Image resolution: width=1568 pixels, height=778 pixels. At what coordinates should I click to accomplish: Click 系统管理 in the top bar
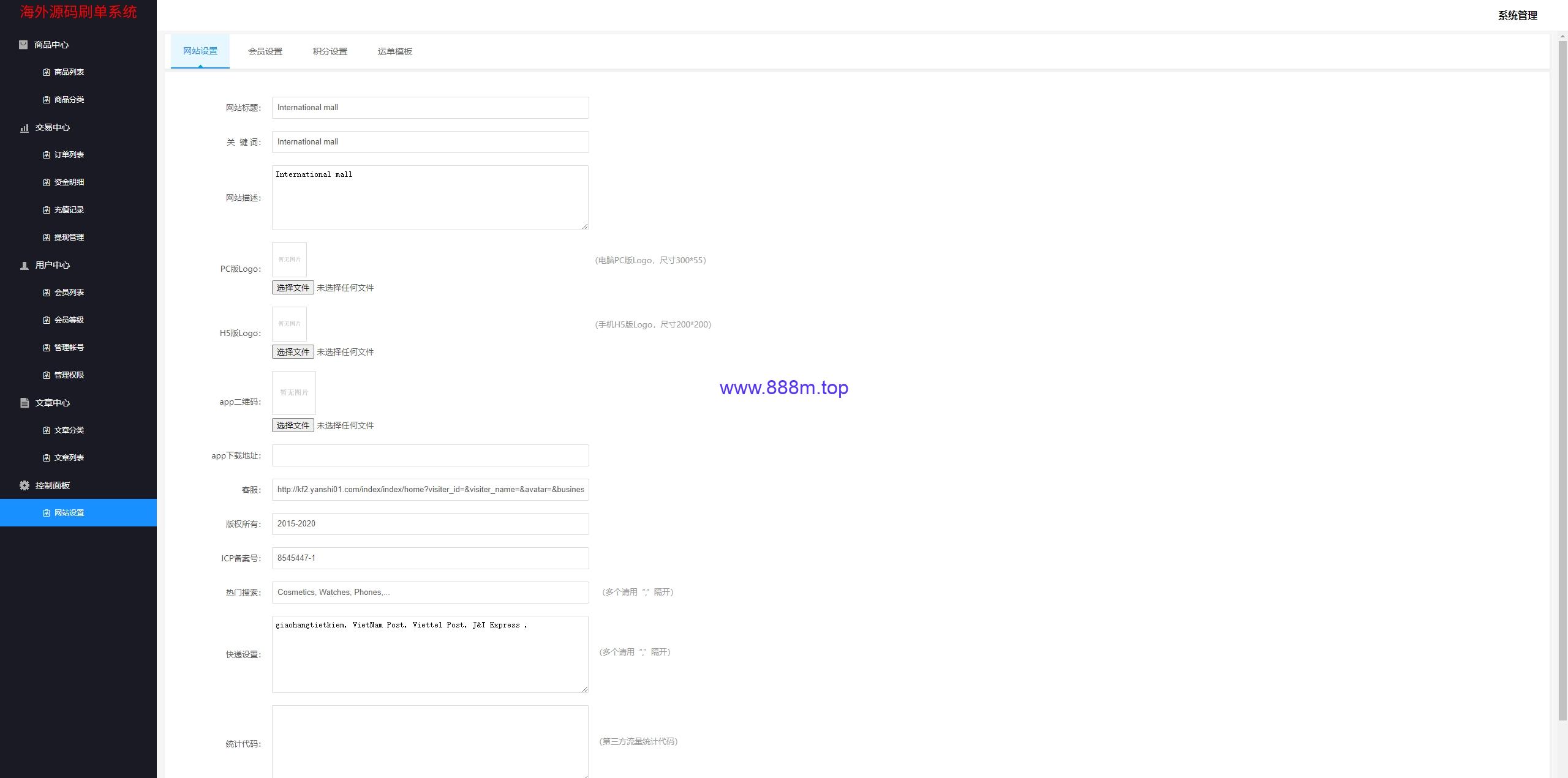click(x=1517, y=16)
